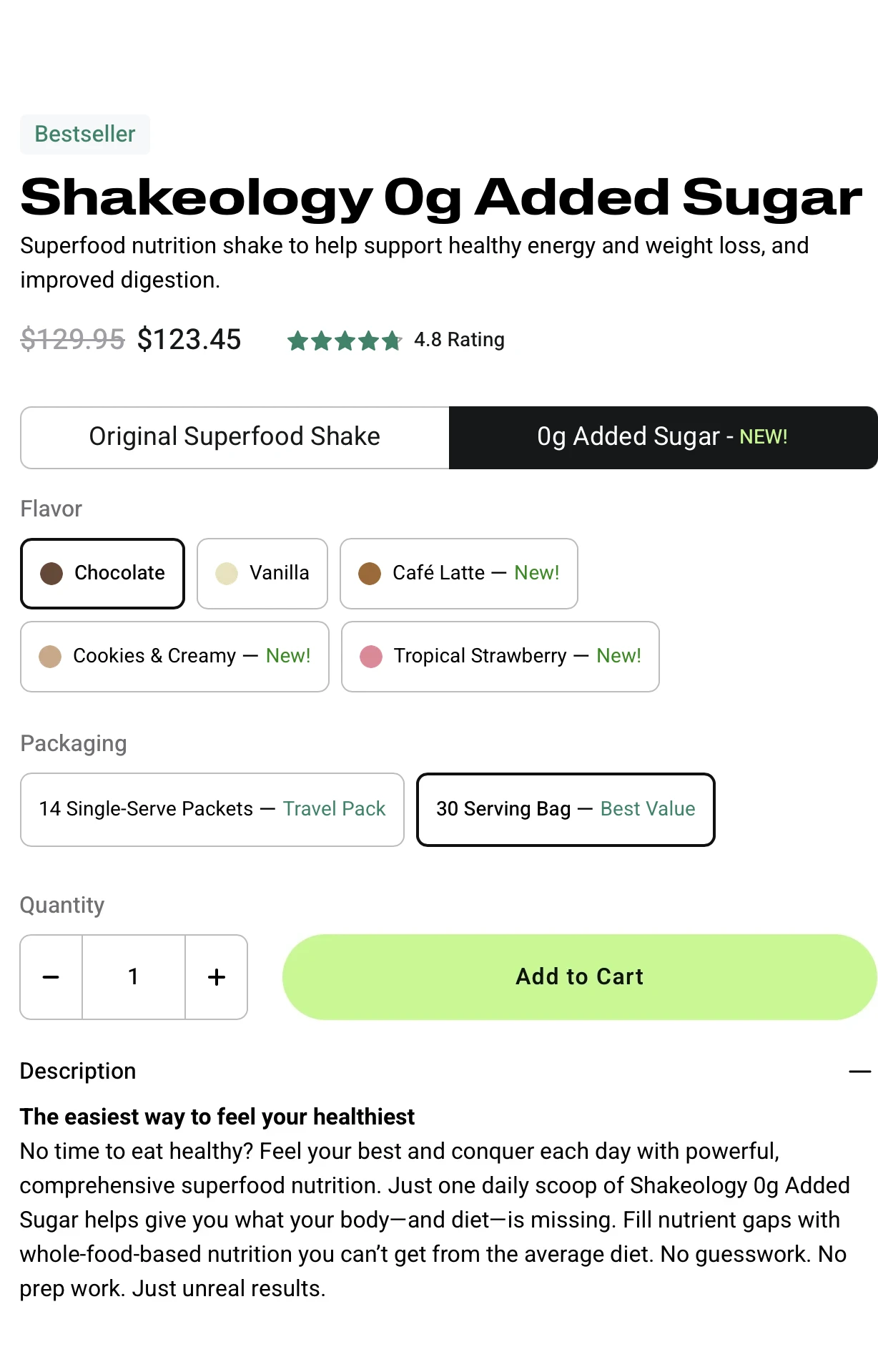
Task: Click the fifth star rating icon
Action: (393, 342)
